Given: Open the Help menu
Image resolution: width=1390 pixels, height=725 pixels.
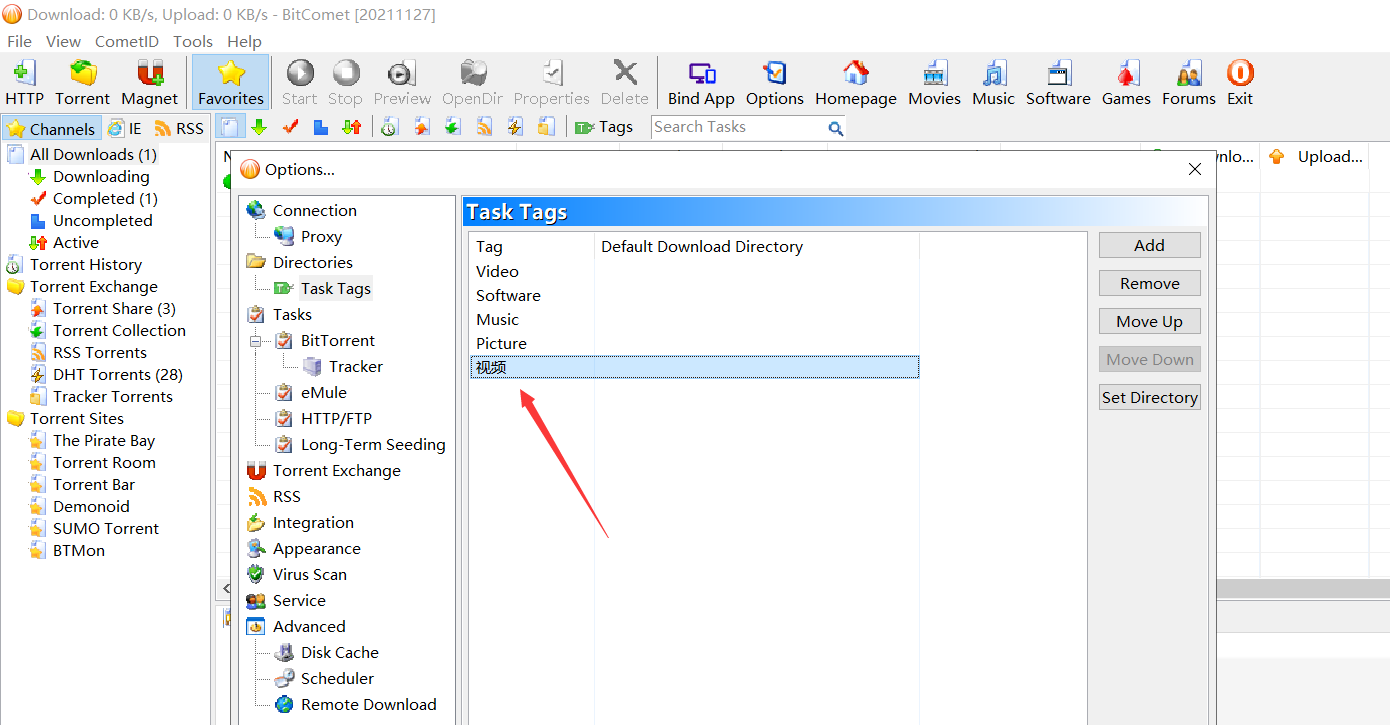Looking at the screenshot, I should (244, 41).
